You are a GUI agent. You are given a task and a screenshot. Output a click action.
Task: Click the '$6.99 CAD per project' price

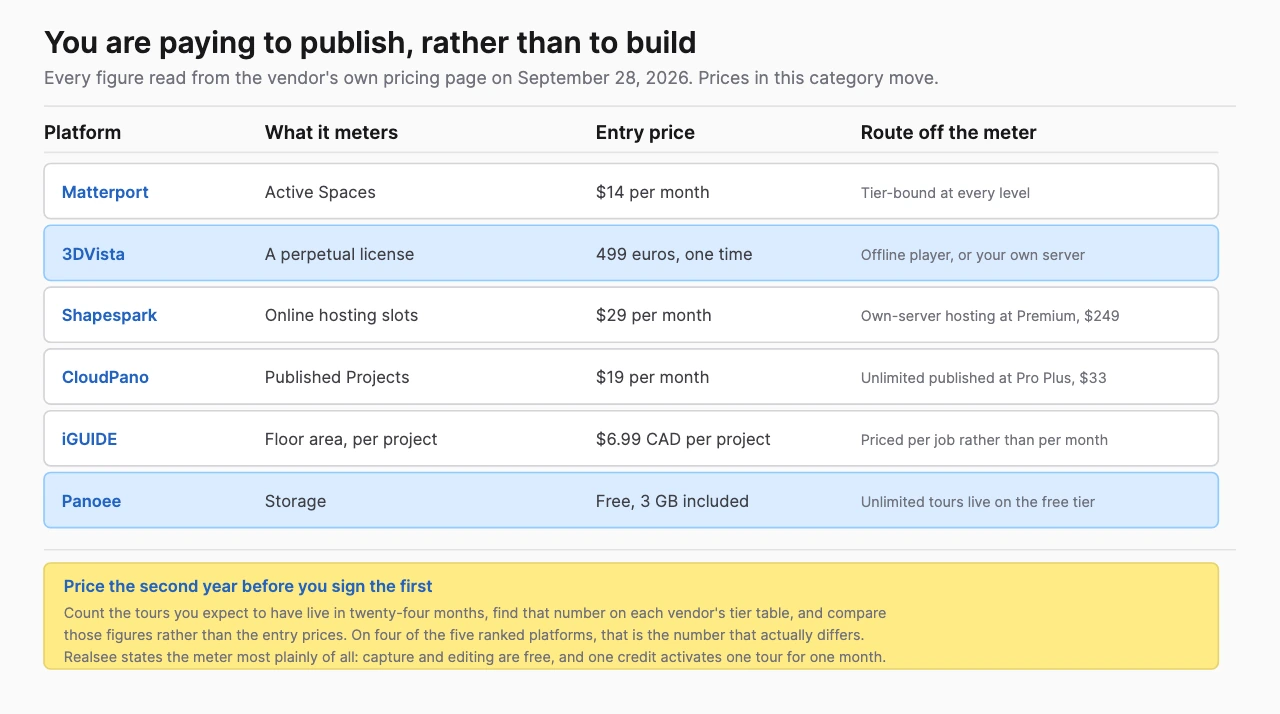(683, 439)
